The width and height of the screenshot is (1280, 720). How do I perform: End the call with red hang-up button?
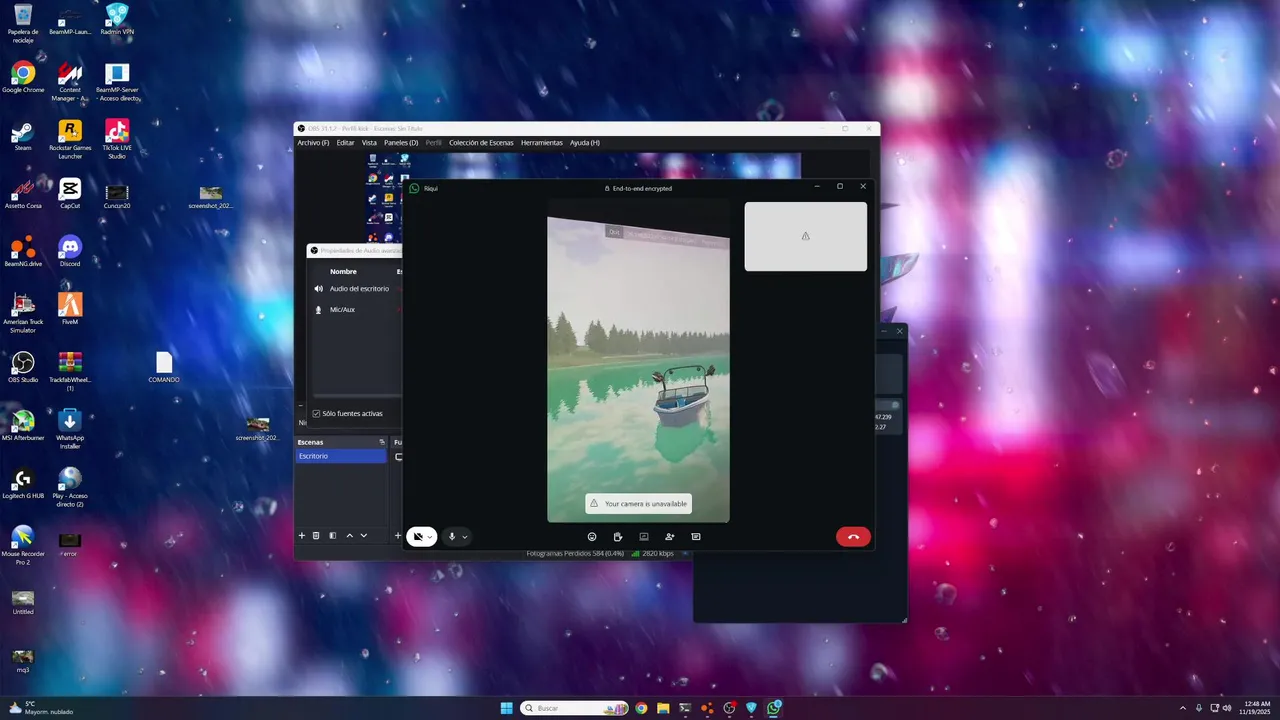[x=853, y=537]
